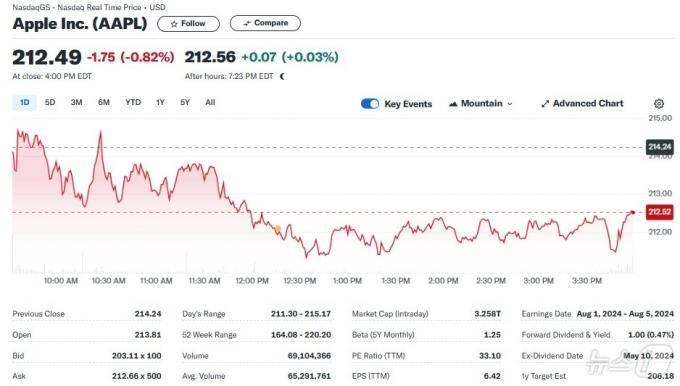The height and width of the screenshot is (386, 680).
Task: Select the 1D range tab
Action: click(24, 102)
